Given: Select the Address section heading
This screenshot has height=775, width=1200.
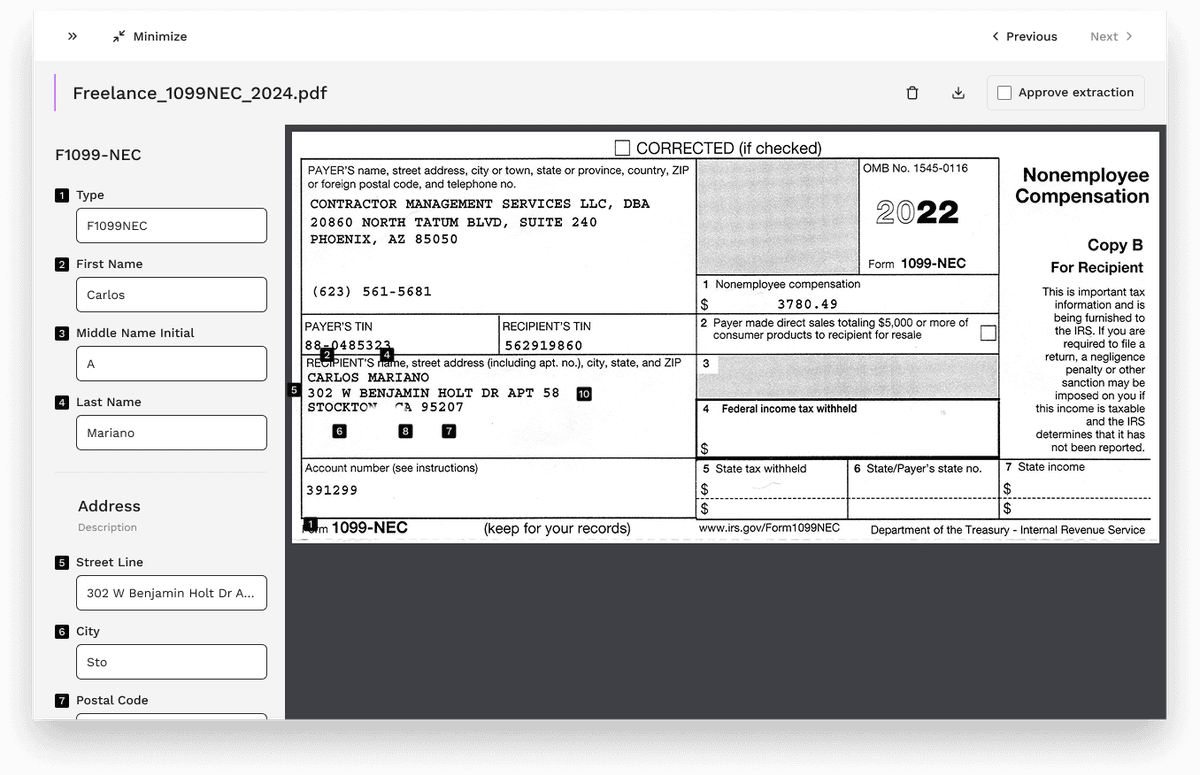Looking at the screenshot, I should pos(109,506).
